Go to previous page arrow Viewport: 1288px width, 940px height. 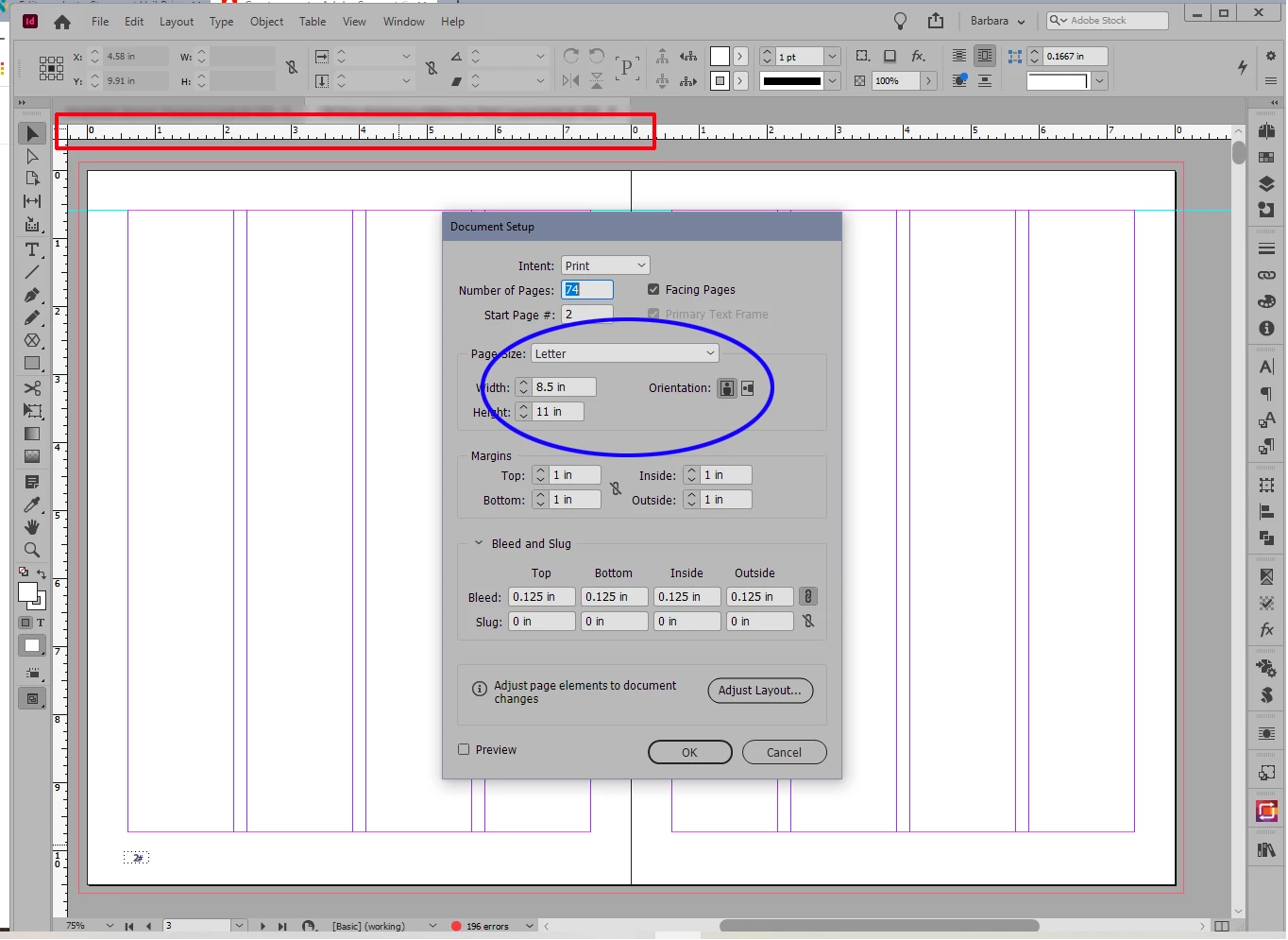[x=149, y=926]
